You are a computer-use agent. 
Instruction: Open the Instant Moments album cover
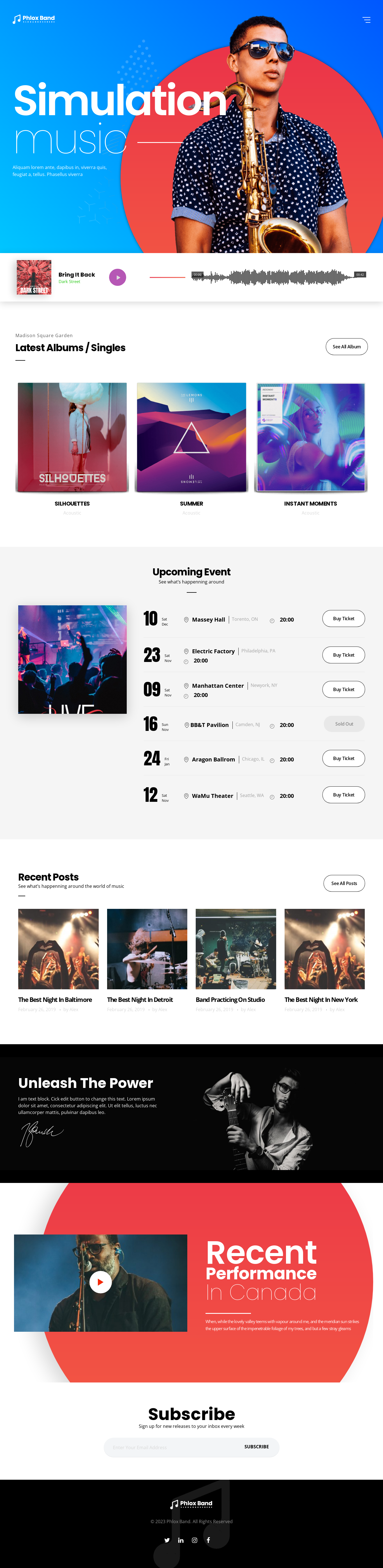(x=311, y=437)
